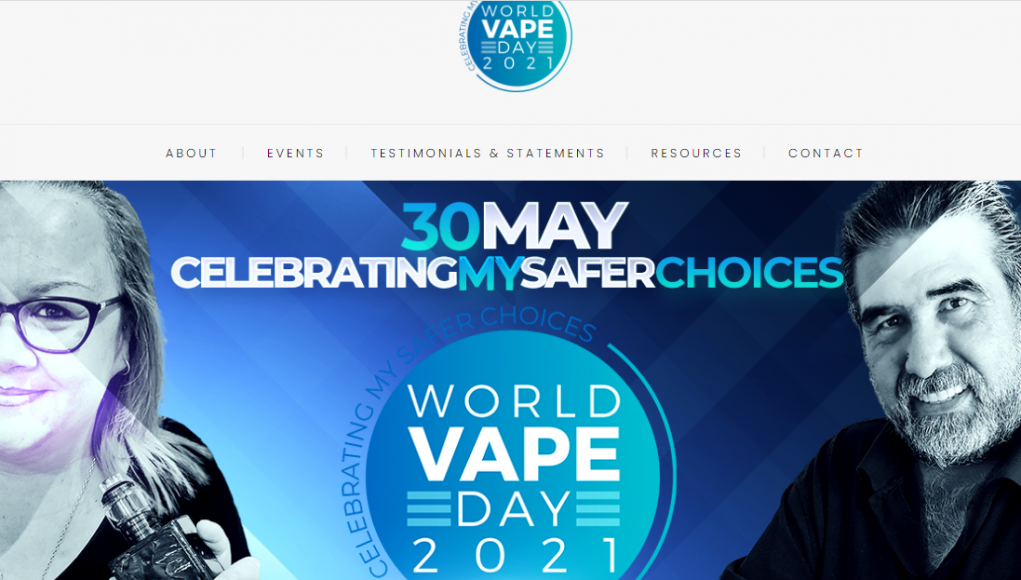This screenshot has width=1021, height=580.
Task: Click the 2021 year in large emblem
Action: click(515, 557)
